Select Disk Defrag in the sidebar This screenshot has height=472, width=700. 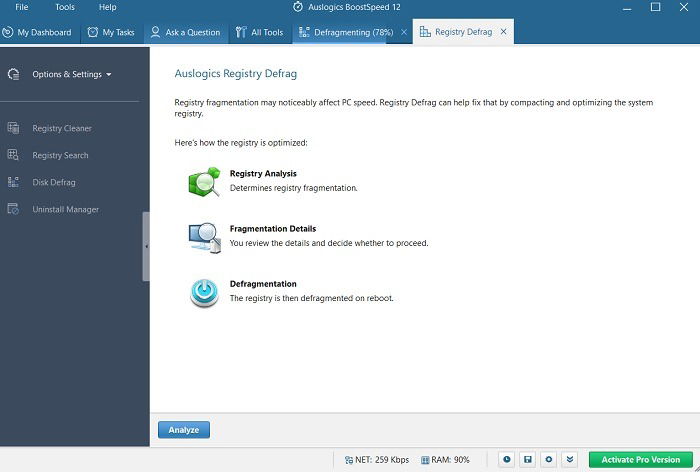(54, 182)
